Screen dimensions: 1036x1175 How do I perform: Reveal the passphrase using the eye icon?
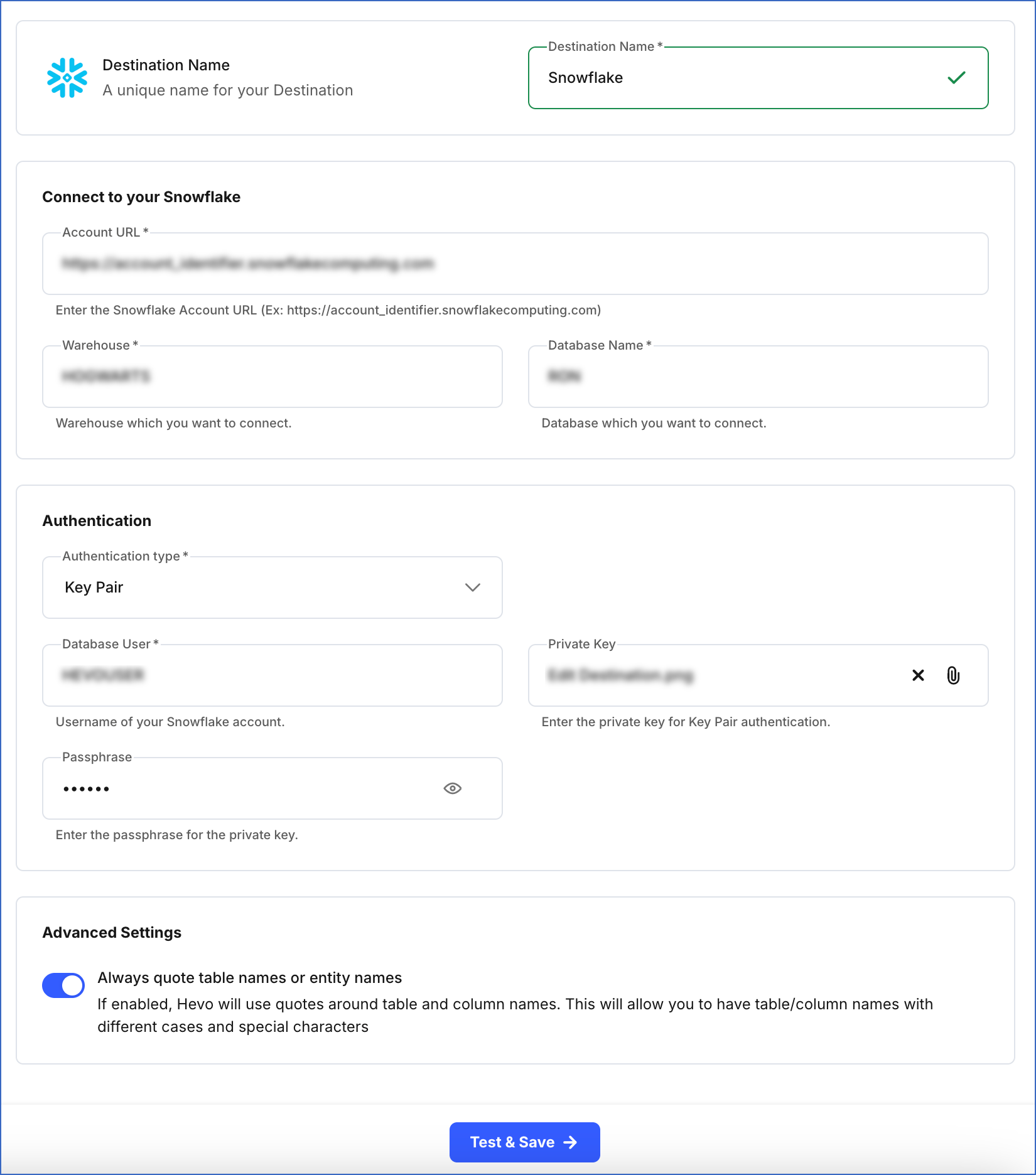(x=453, y=788)
